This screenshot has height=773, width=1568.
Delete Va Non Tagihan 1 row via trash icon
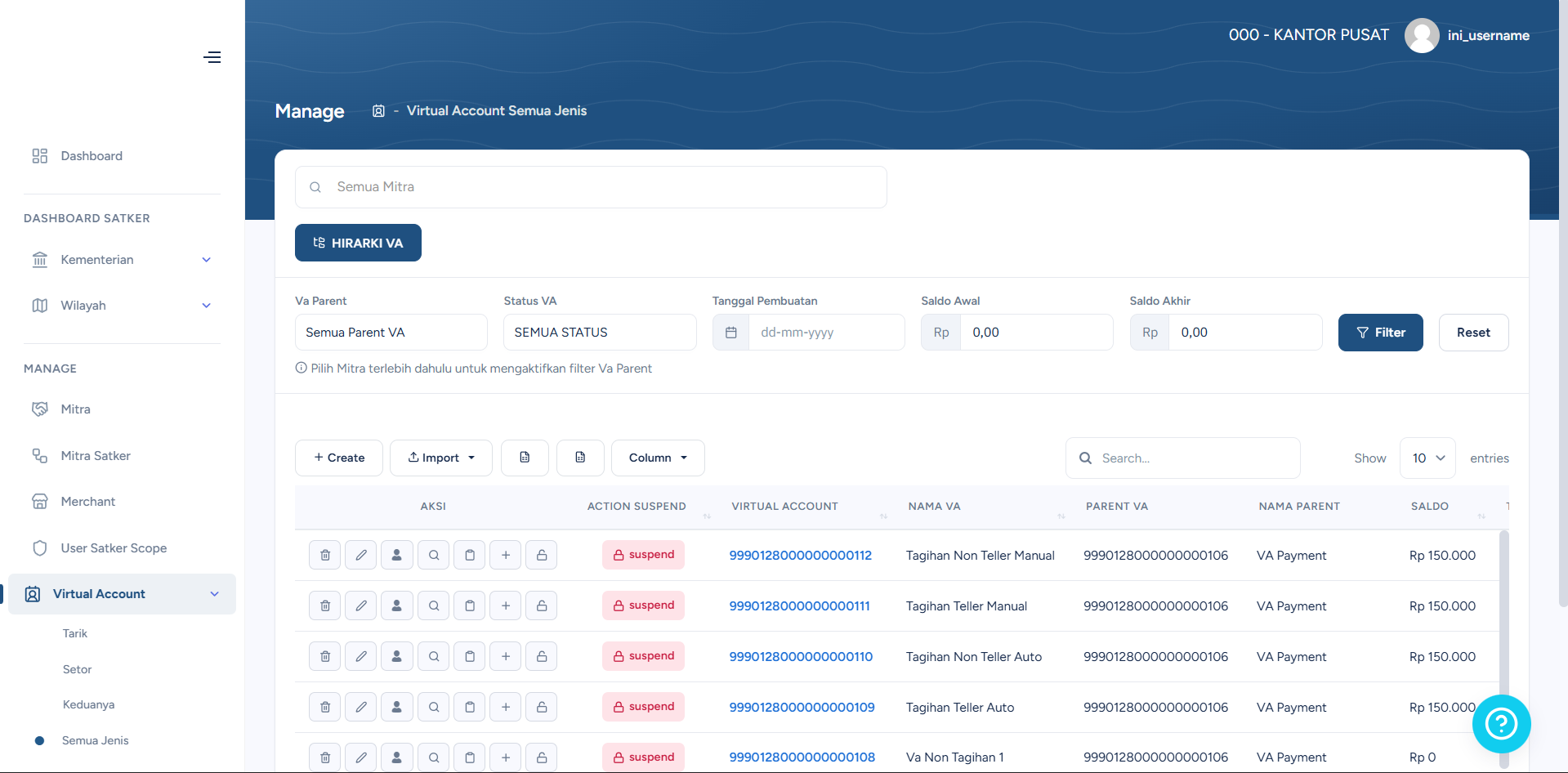pyautogui.click(x=325, y=757)
